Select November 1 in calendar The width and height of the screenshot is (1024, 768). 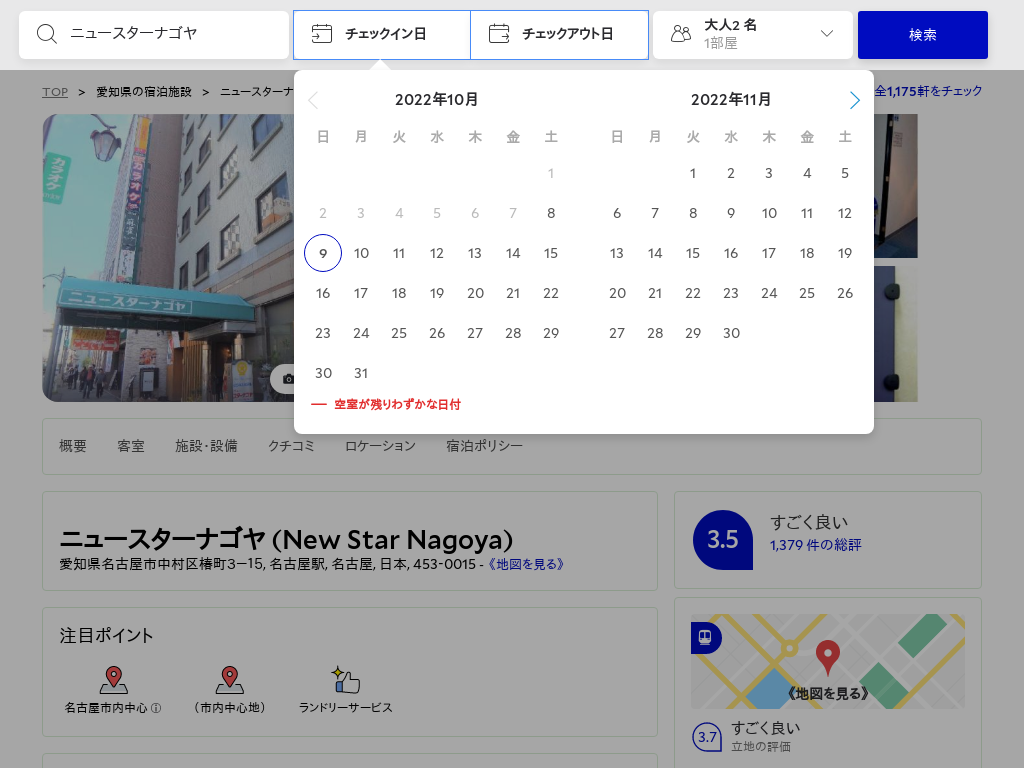pos(693,174)
